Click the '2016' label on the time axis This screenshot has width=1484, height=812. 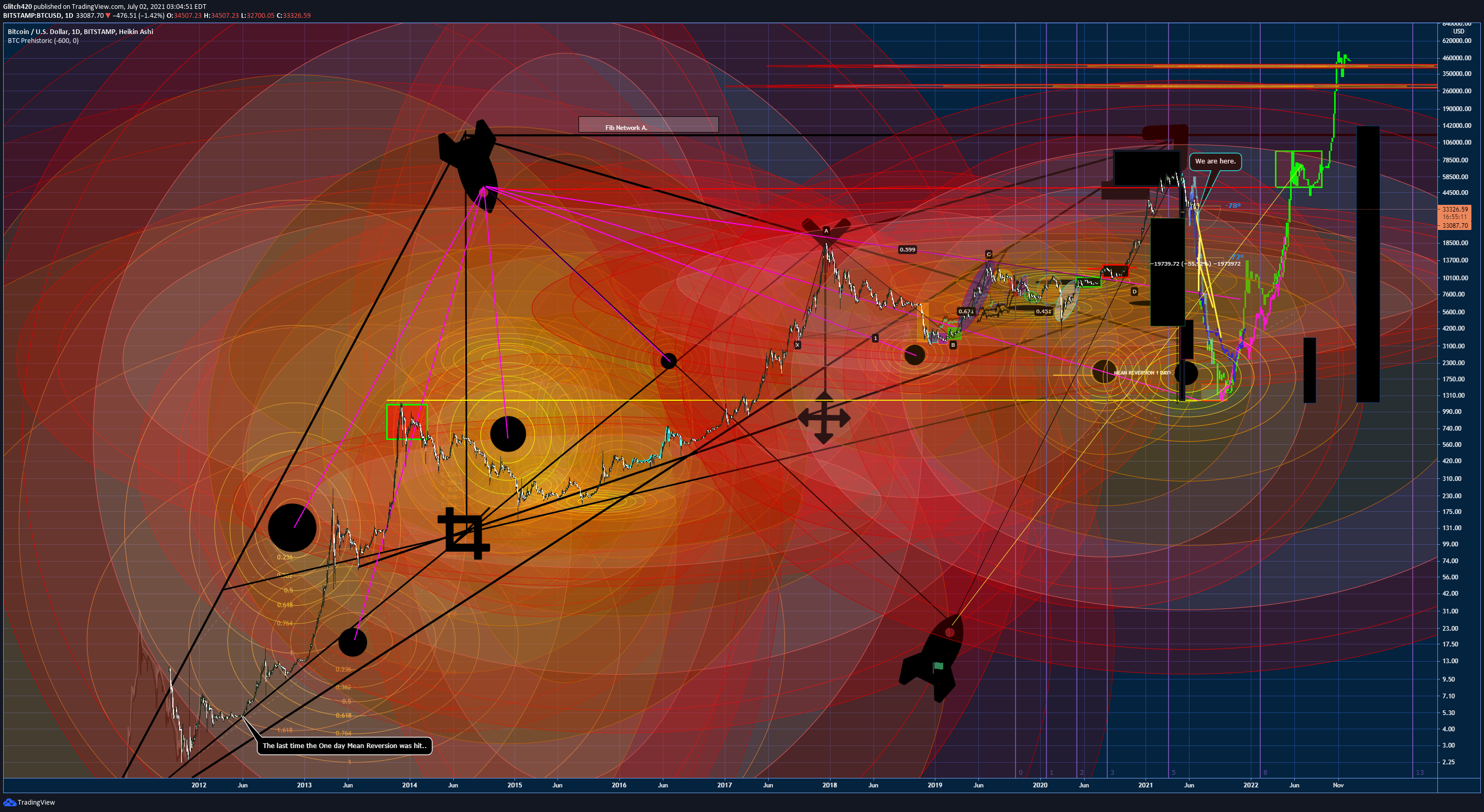[x=619, y=785]
